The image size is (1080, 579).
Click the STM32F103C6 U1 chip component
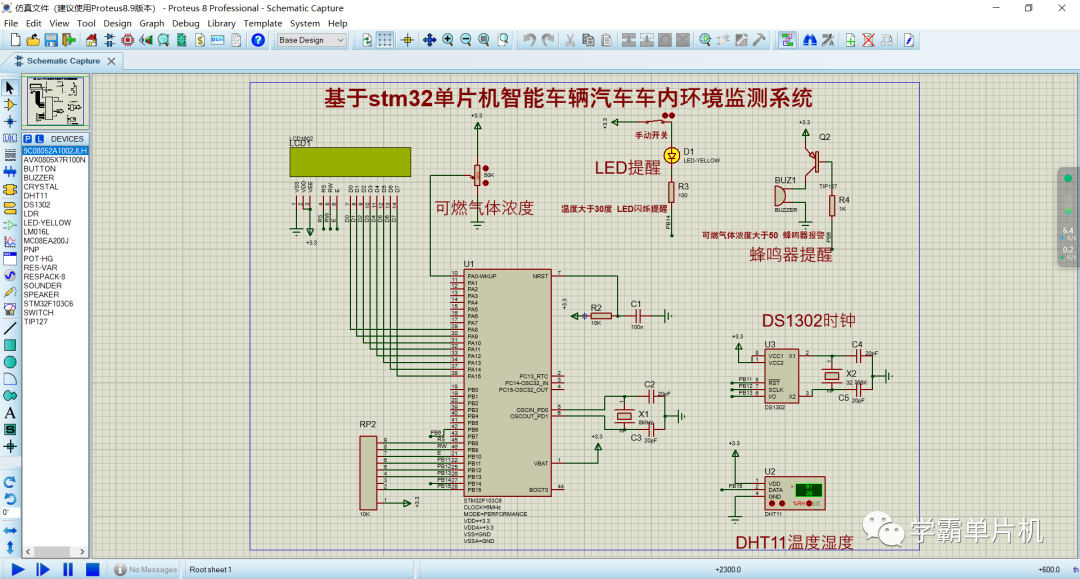(508, 382)
